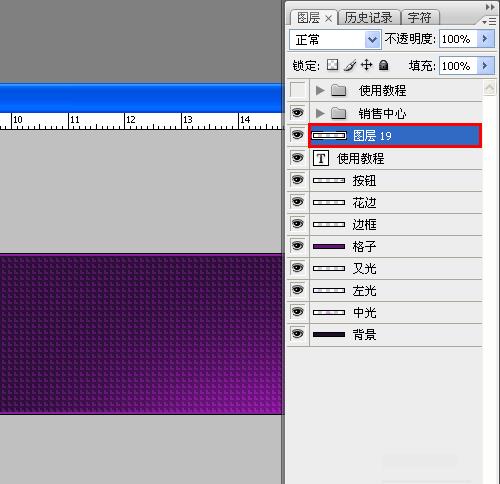The image size is (500, 484).
Task: Click the 填充 fill percentage field
Action: tap(459, 65)
